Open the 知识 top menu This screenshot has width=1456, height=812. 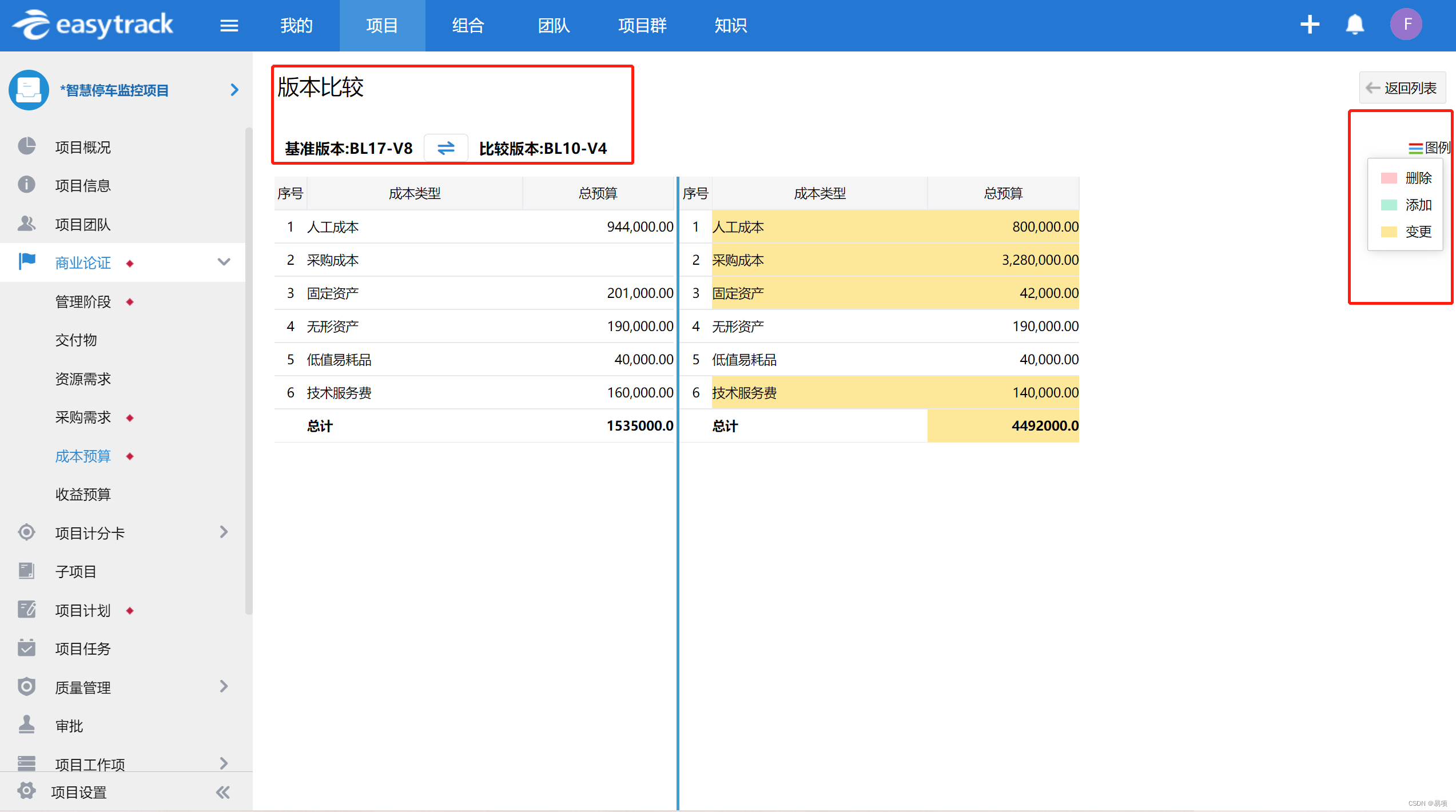(730, 26)
